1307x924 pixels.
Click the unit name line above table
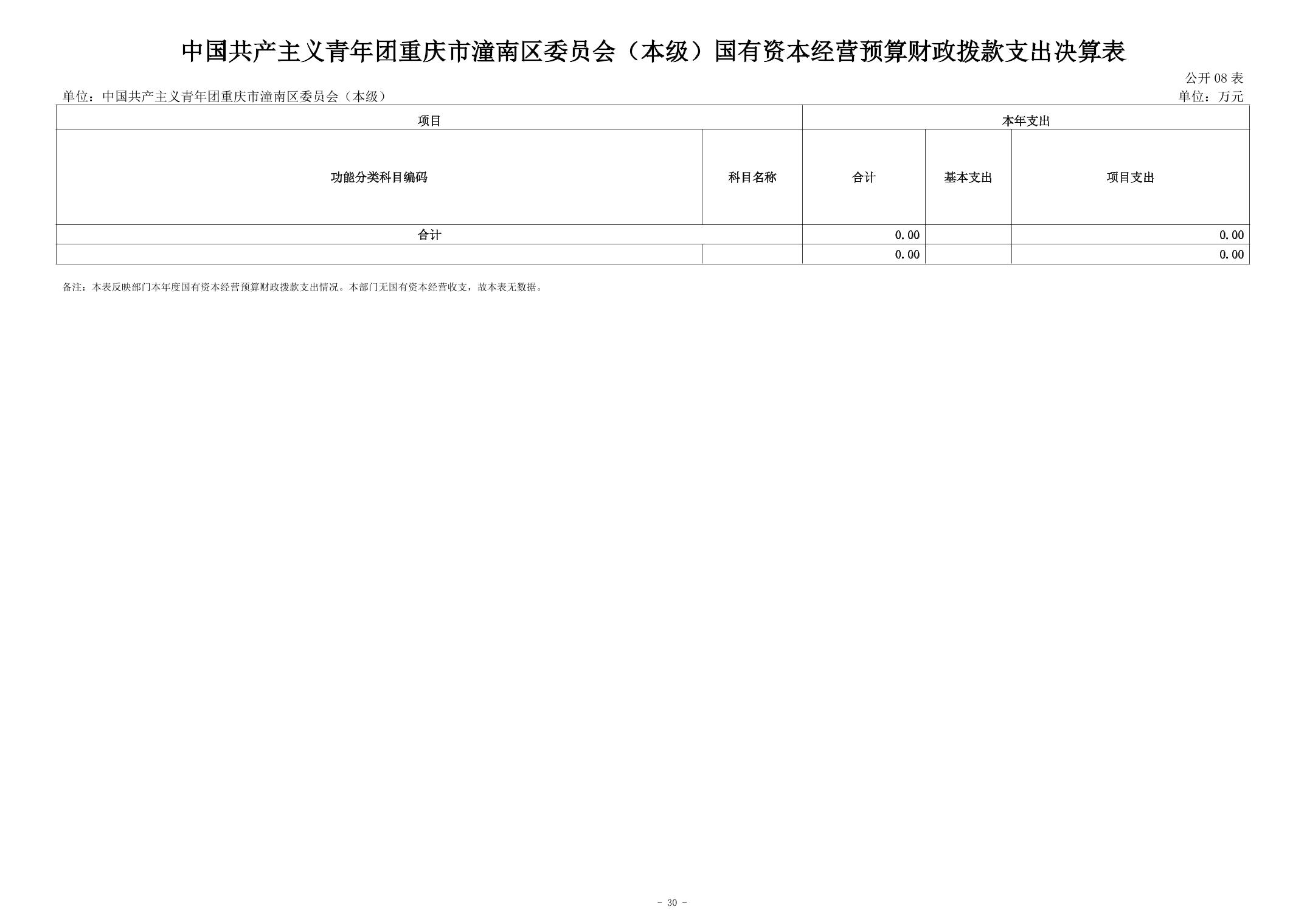point(225,97)
